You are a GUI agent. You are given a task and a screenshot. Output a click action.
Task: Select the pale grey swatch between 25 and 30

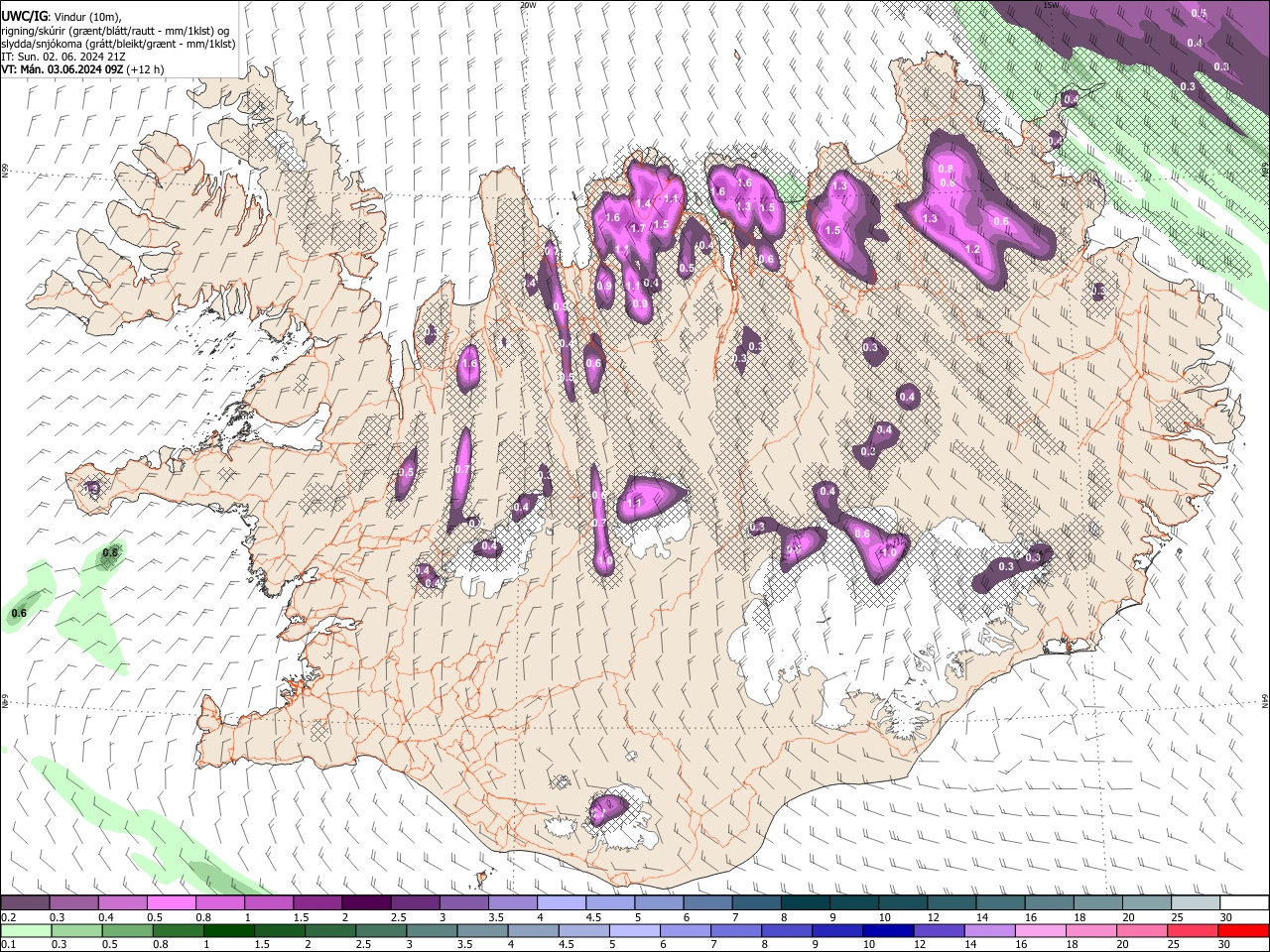point(1197,903)
